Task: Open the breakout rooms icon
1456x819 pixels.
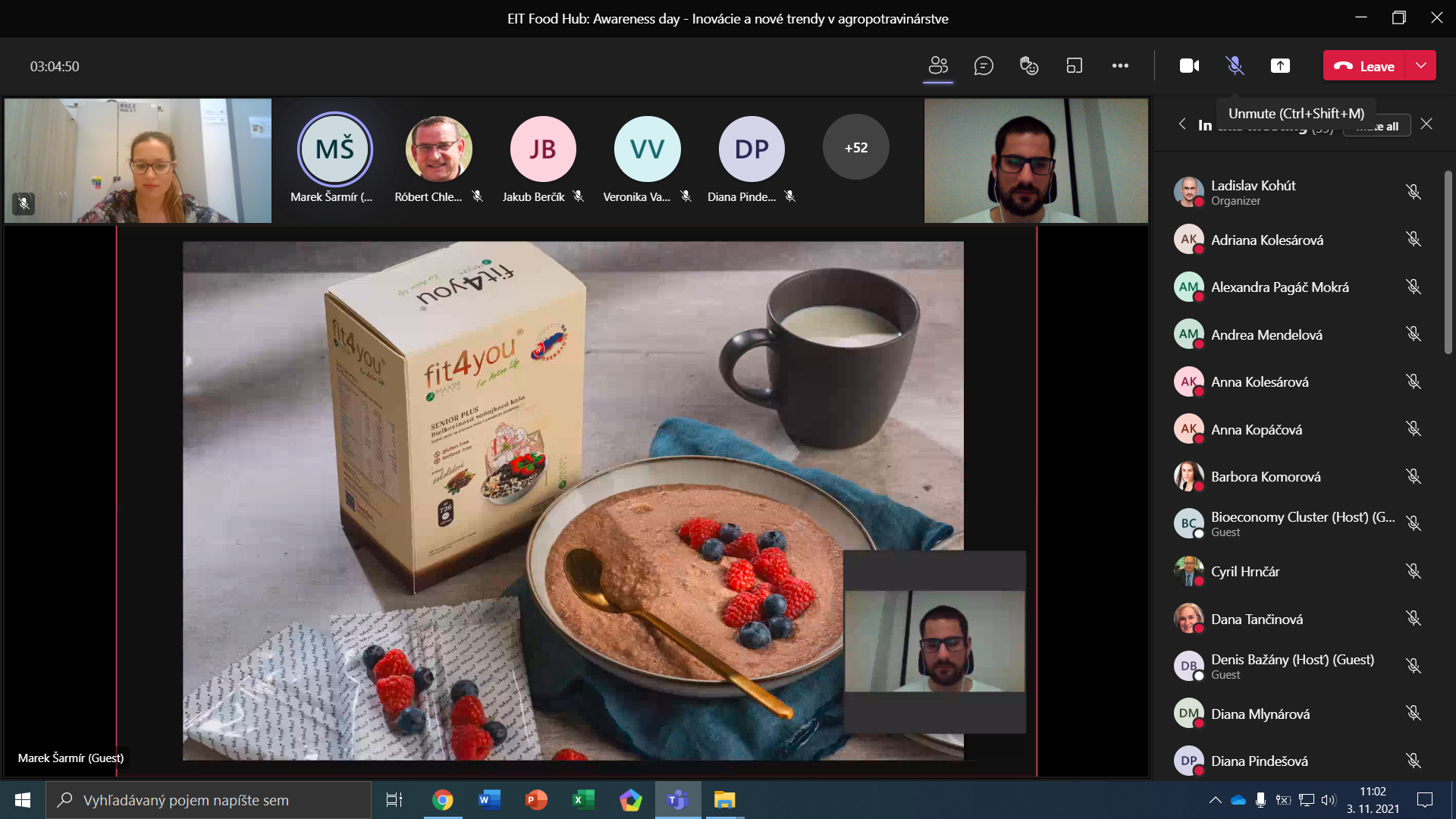Action: pos(1075,66)
